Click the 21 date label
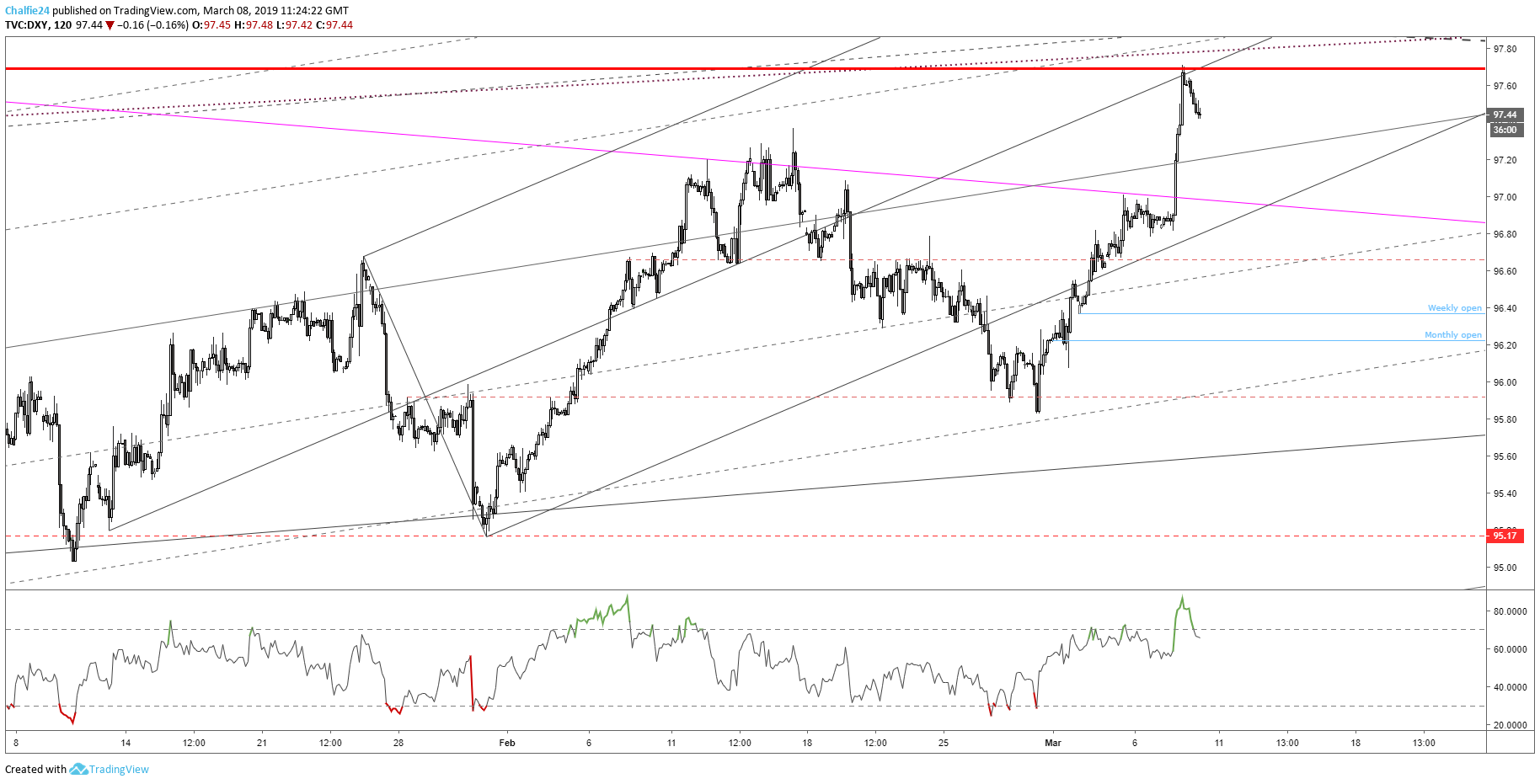This screenshot has width=1540, height=784. coord(262,743)
